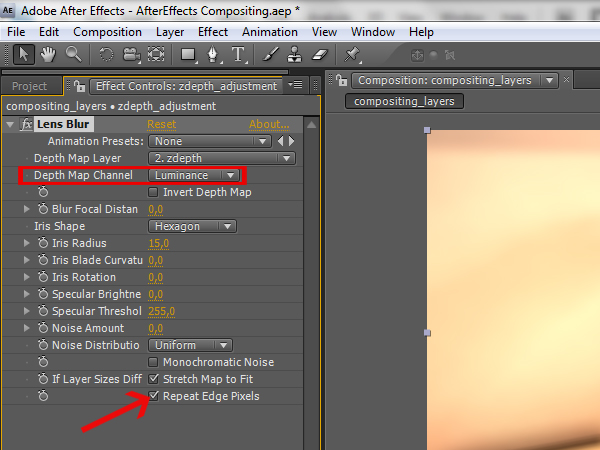
Task: Uncheck Stretch Map to Fit
Action: pyautogui.click(x=154, y=379)
